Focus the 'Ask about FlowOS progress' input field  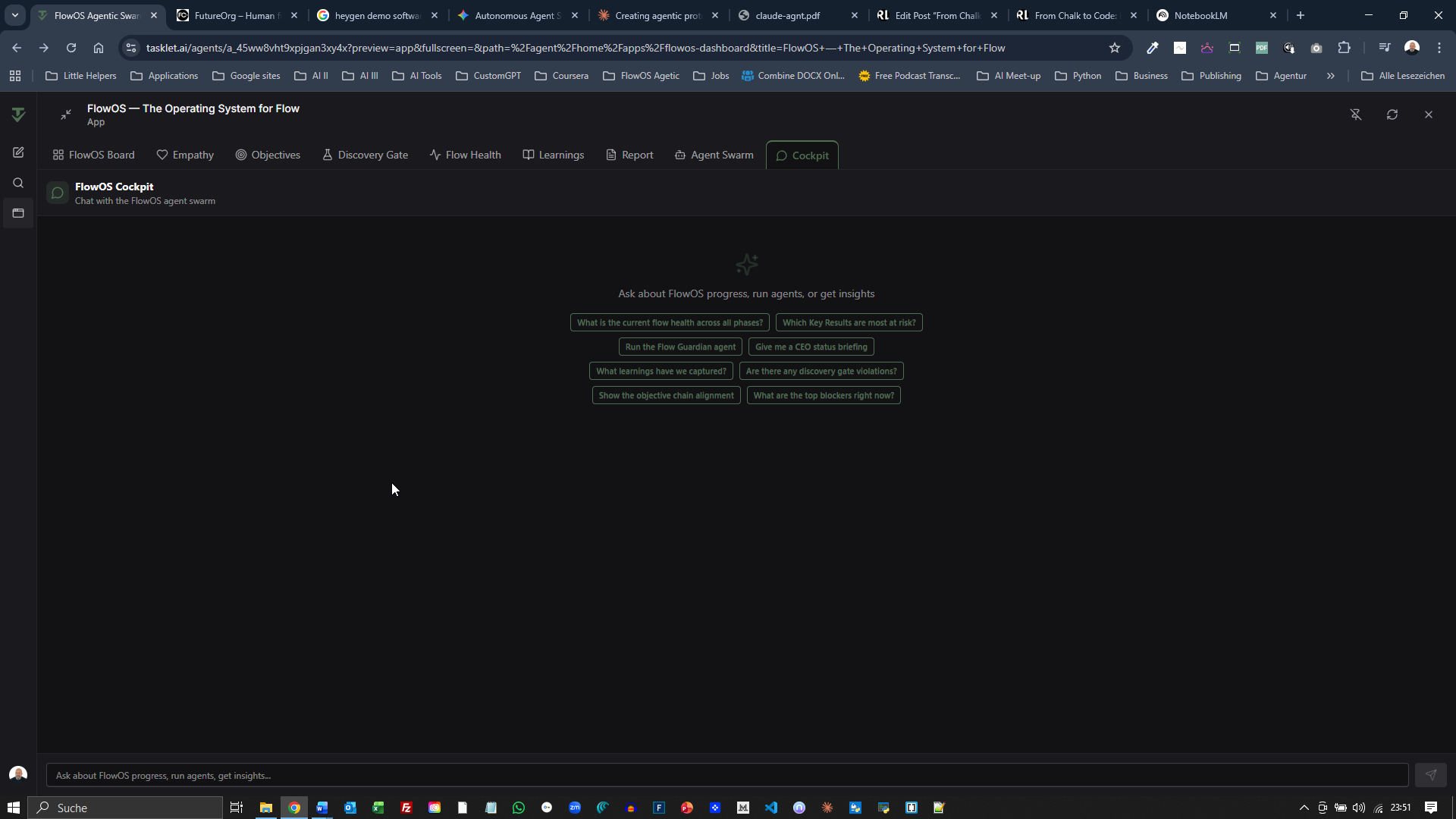tap(726, 775)
